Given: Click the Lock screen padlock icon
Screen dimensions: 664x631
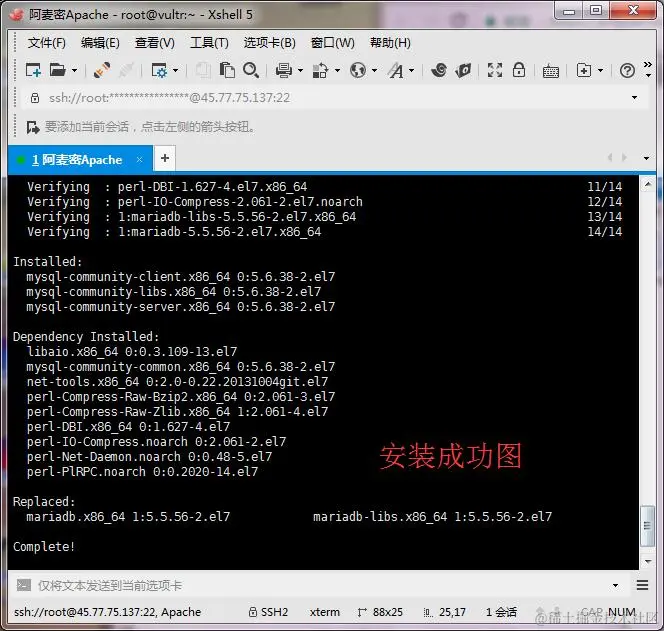Looking at the screenshot, I should (519, 70).
